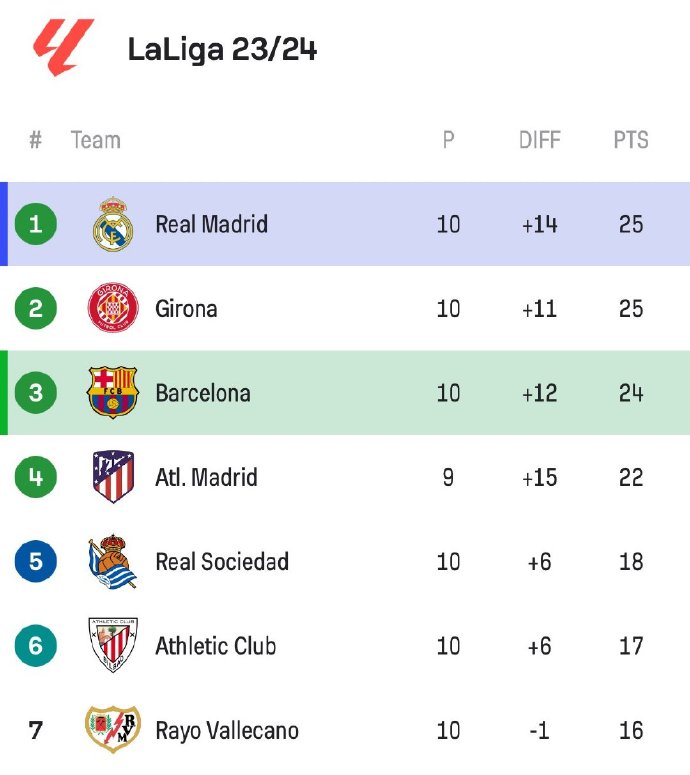Tap the Athletic Club badge
This screenshot has height=775, width=690.
[112, 645]
